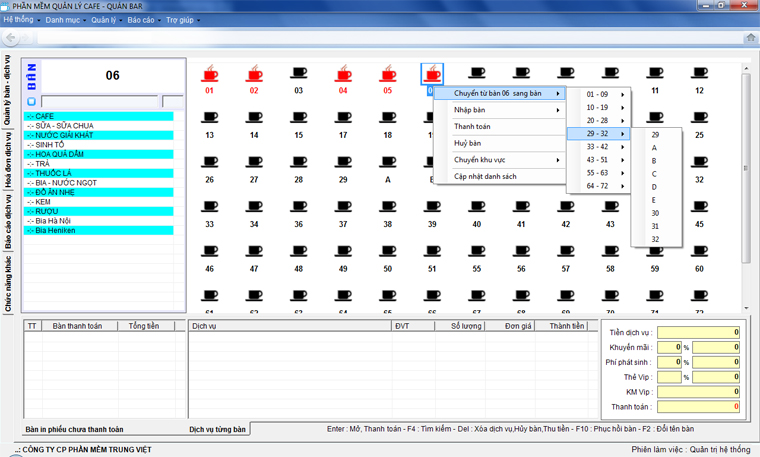Select the CAFE category row

click(98, 116)
